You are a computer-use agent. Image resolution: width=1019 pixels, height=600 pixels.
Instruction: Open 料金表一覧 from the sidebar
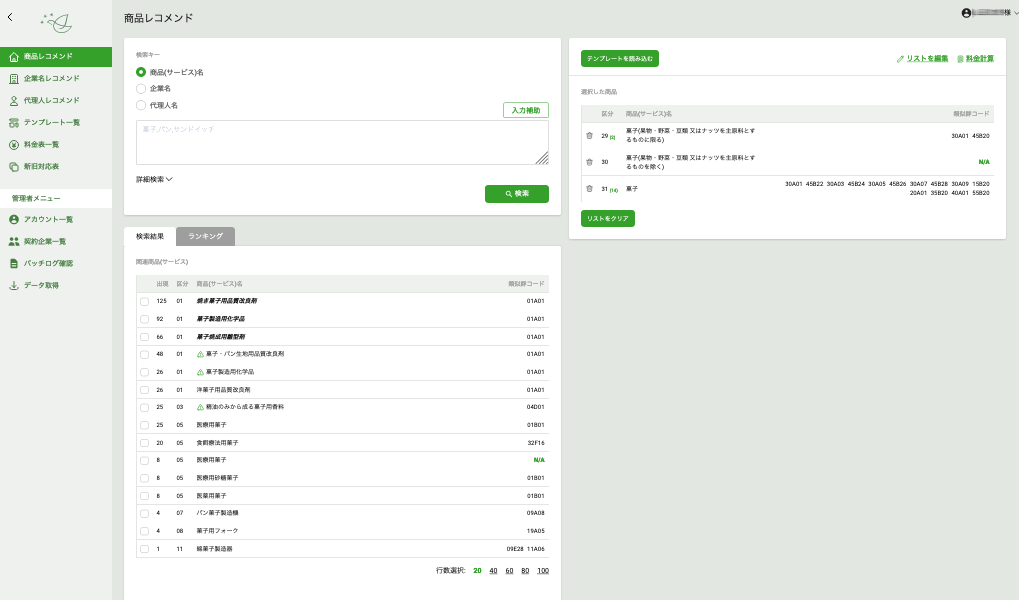41,144
